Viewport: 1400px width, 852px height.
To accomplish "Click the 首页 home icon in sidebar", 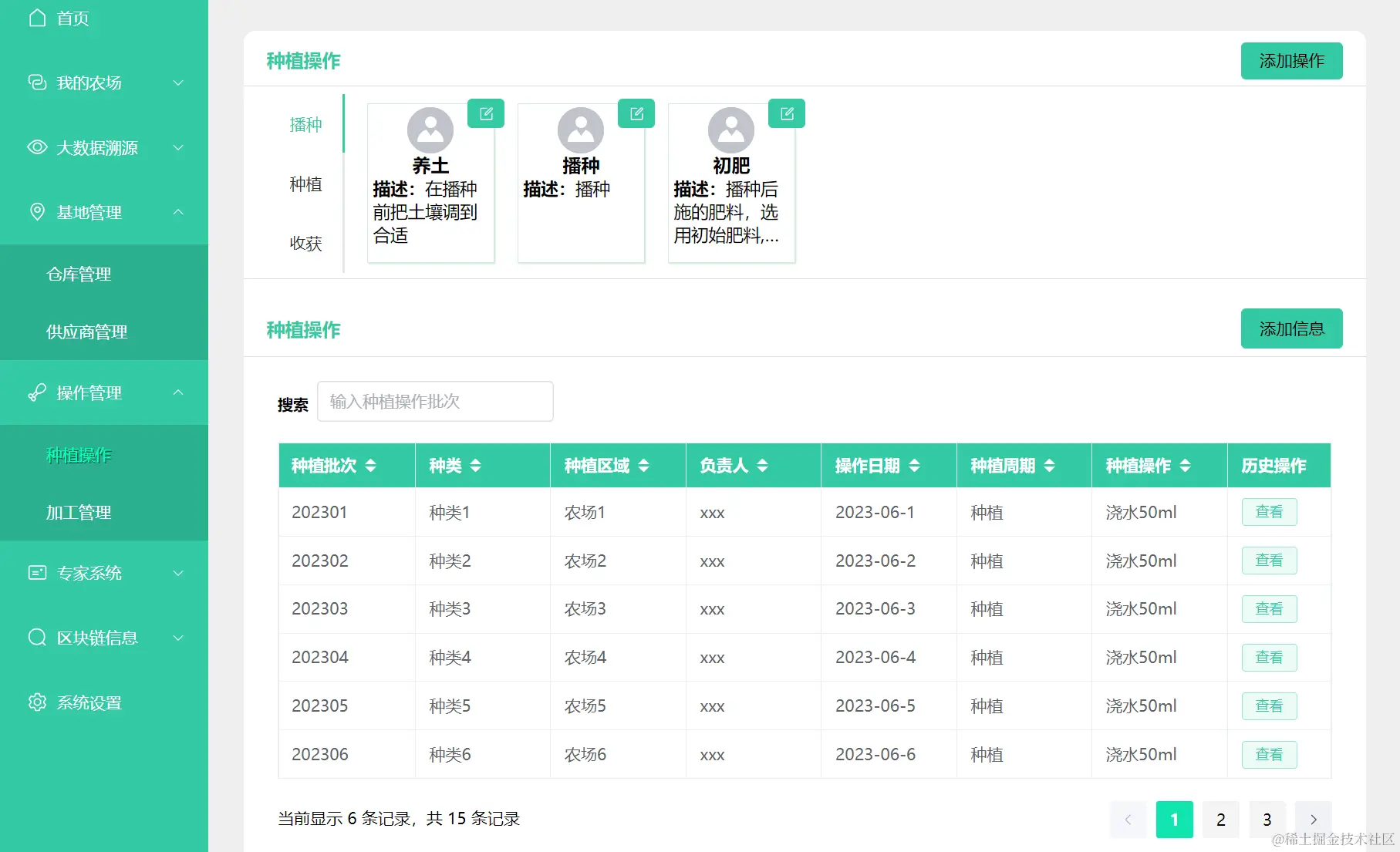I will (36, 18).
